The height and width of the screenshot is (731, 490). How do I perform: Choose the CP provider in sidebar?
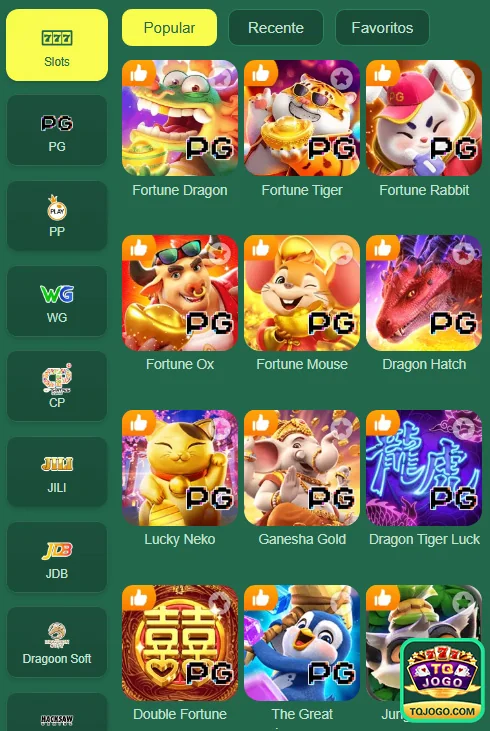coord(57,386)
